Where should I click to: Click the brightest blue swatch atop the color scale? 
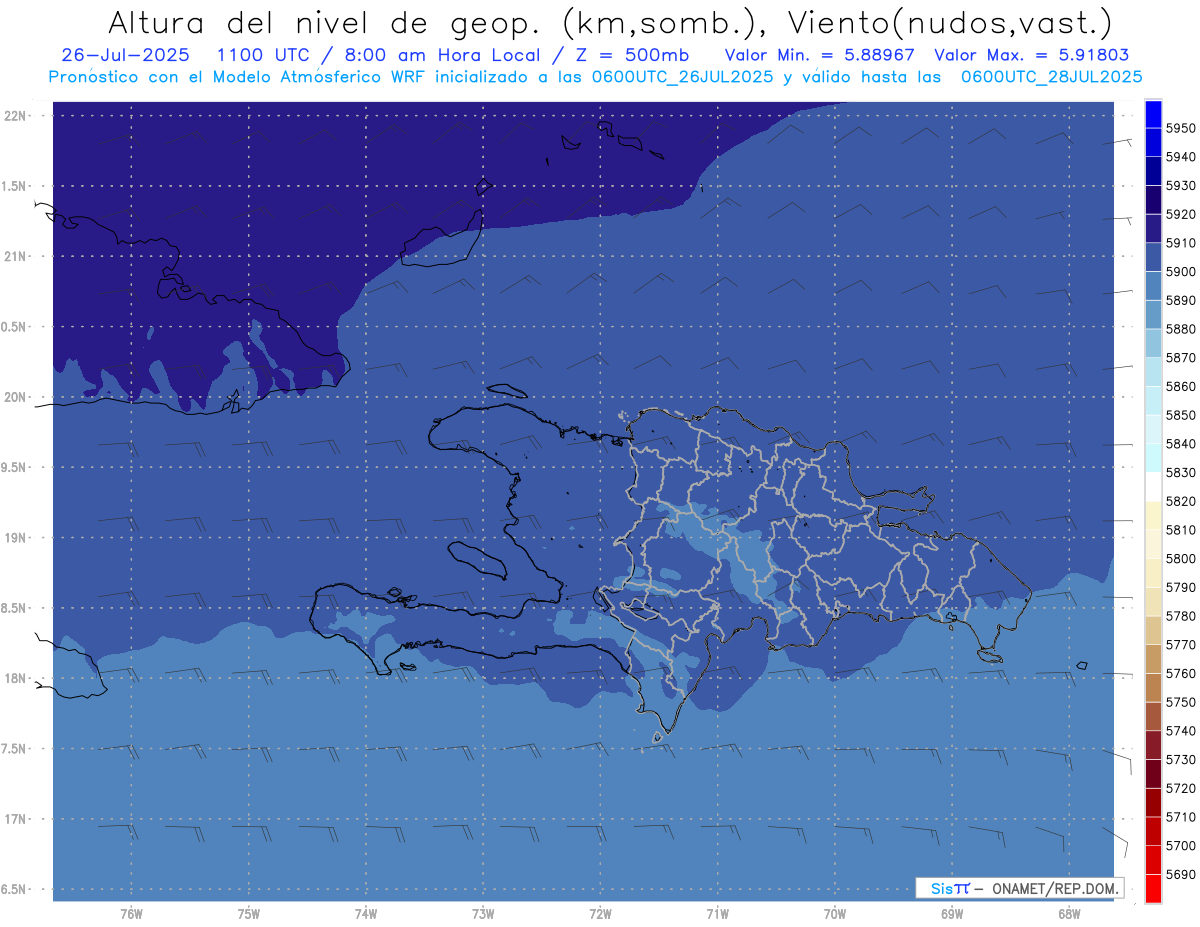(1152, 115)
